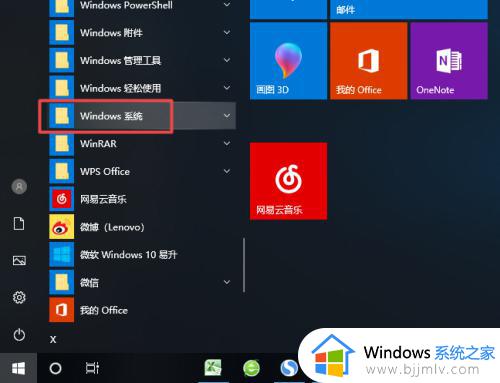Expand the Windows 附件 chevron
Viewport: 500px width, 383px height.
click(x=227, y=32)
